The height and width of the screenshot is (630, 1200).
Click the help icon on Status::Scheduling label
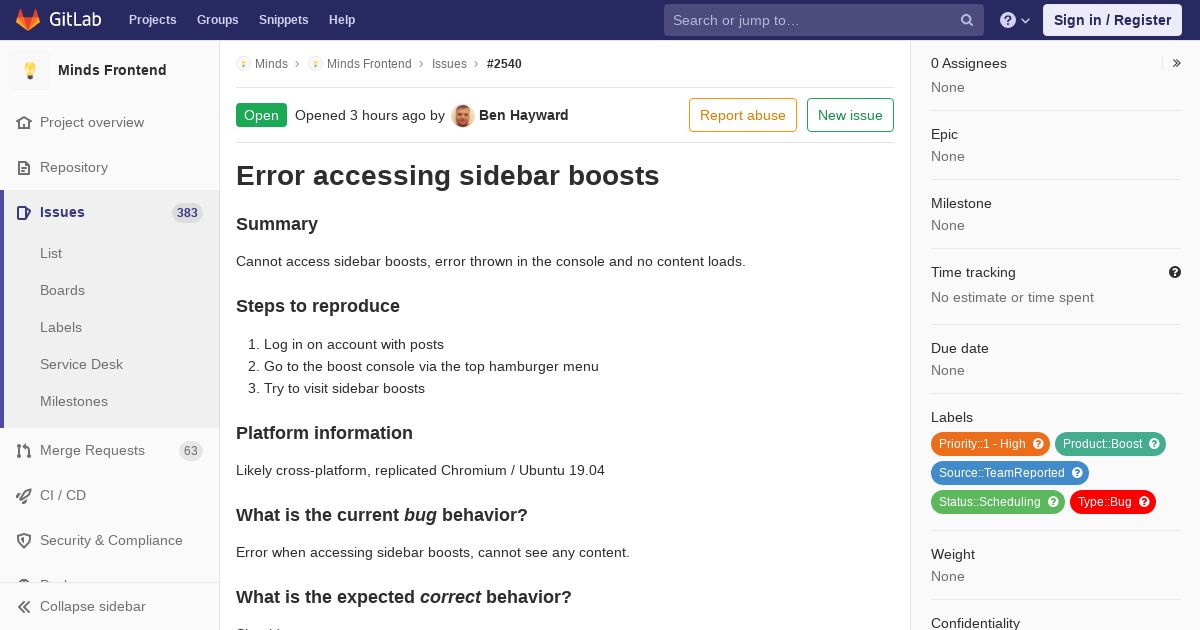pyautogui.click(x=1053, y=502)
